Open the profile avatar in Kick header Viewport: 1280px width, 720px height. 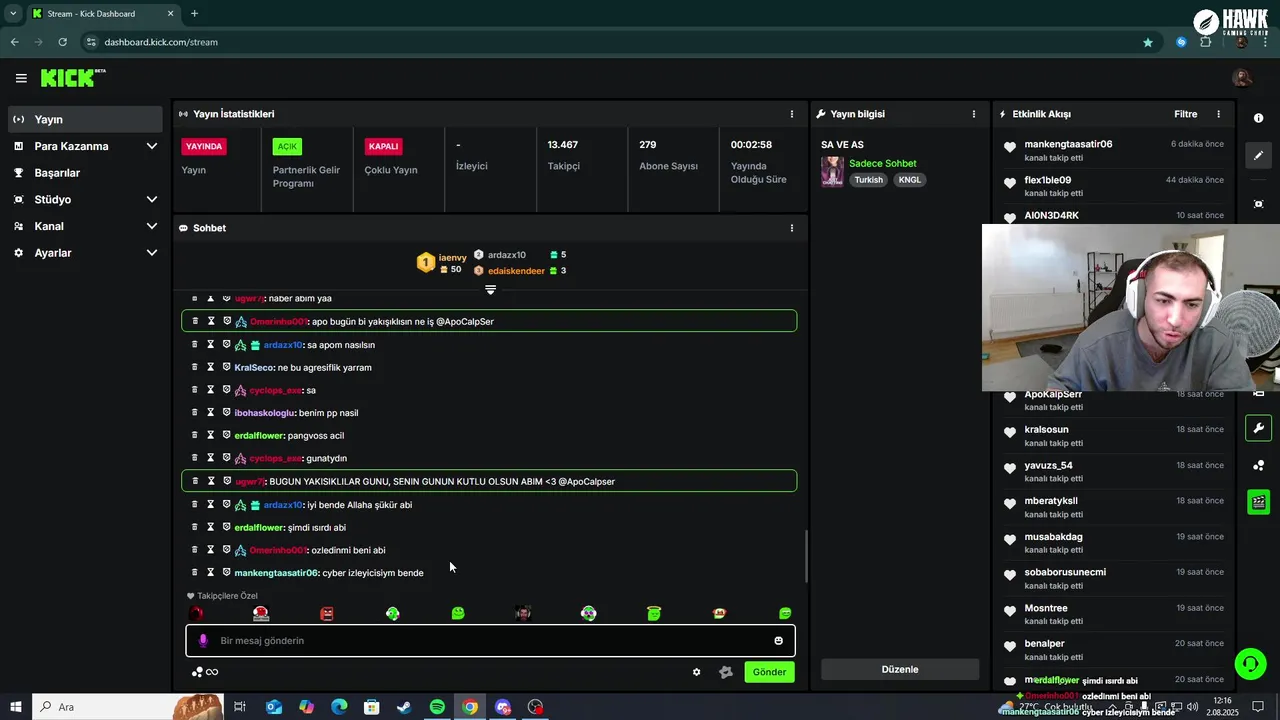[x=1242, y=78]
